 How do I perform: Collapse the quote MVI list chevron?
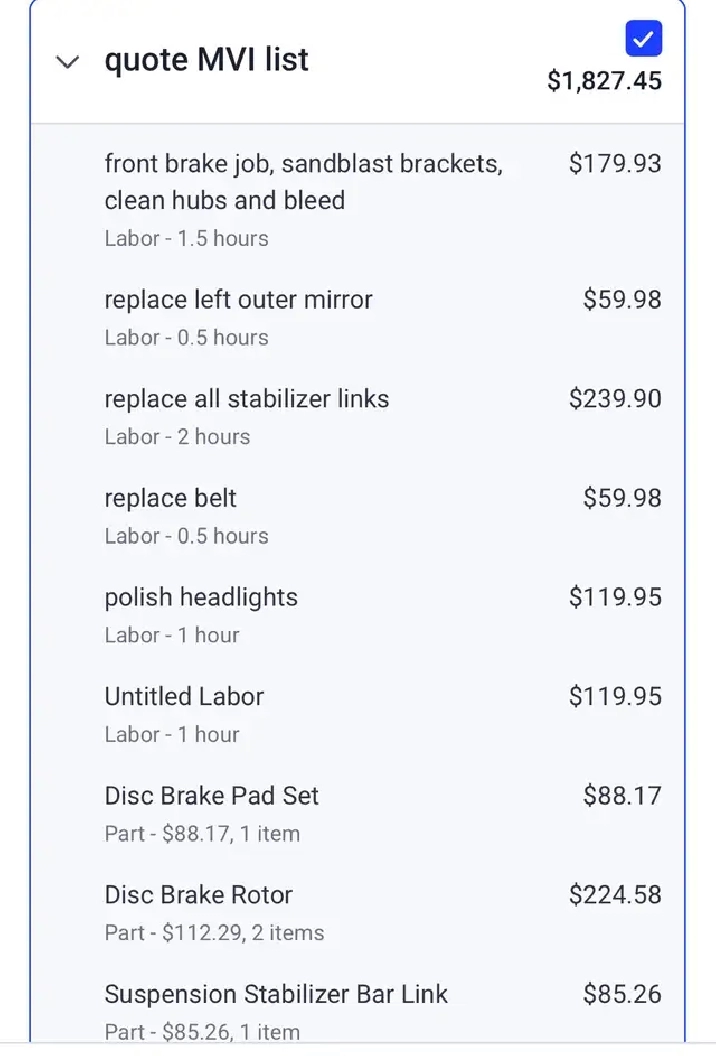(x=68, y=62)
